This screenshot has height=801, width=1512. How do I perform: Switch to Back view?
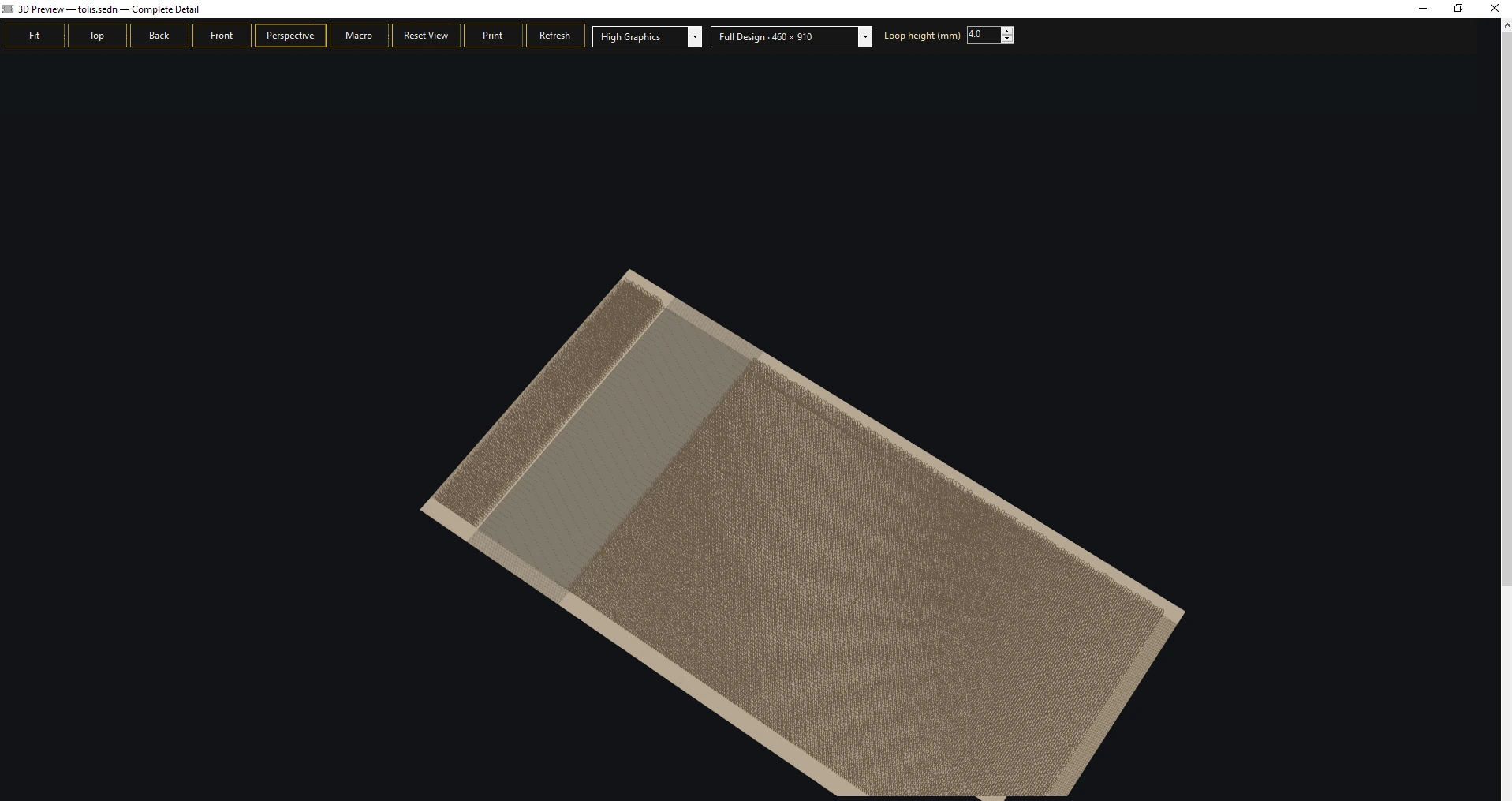point(159,36)
